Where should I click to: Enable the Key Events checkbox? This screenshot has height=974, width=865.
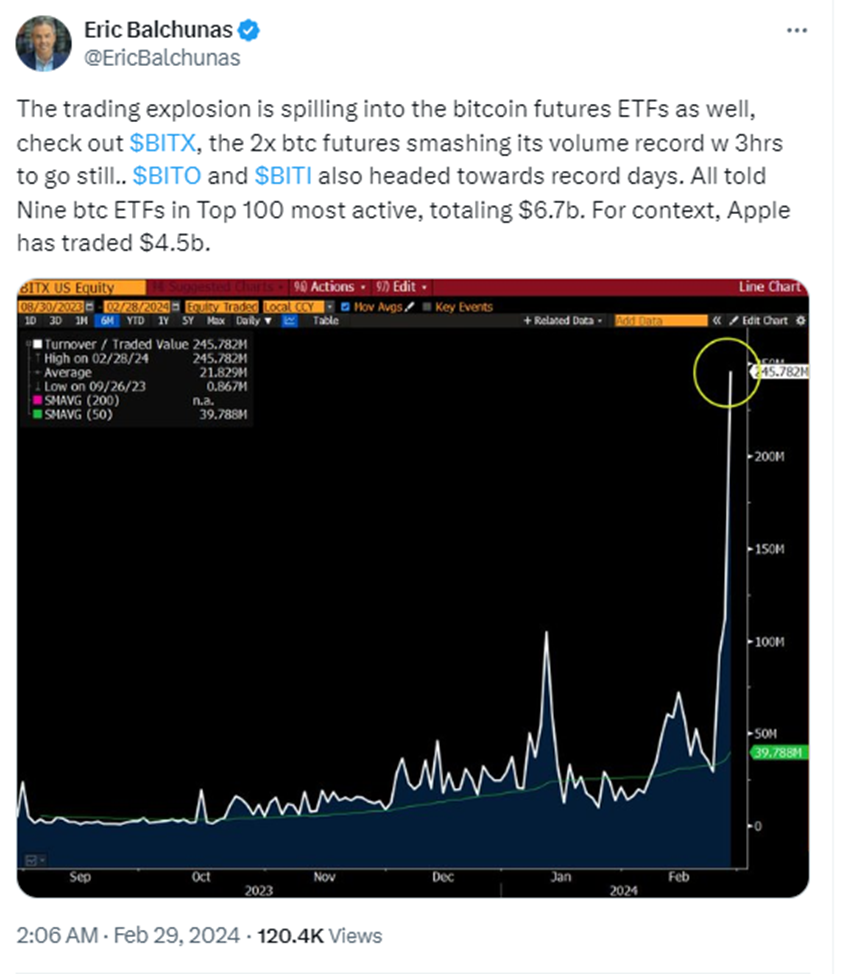point(428,307)
